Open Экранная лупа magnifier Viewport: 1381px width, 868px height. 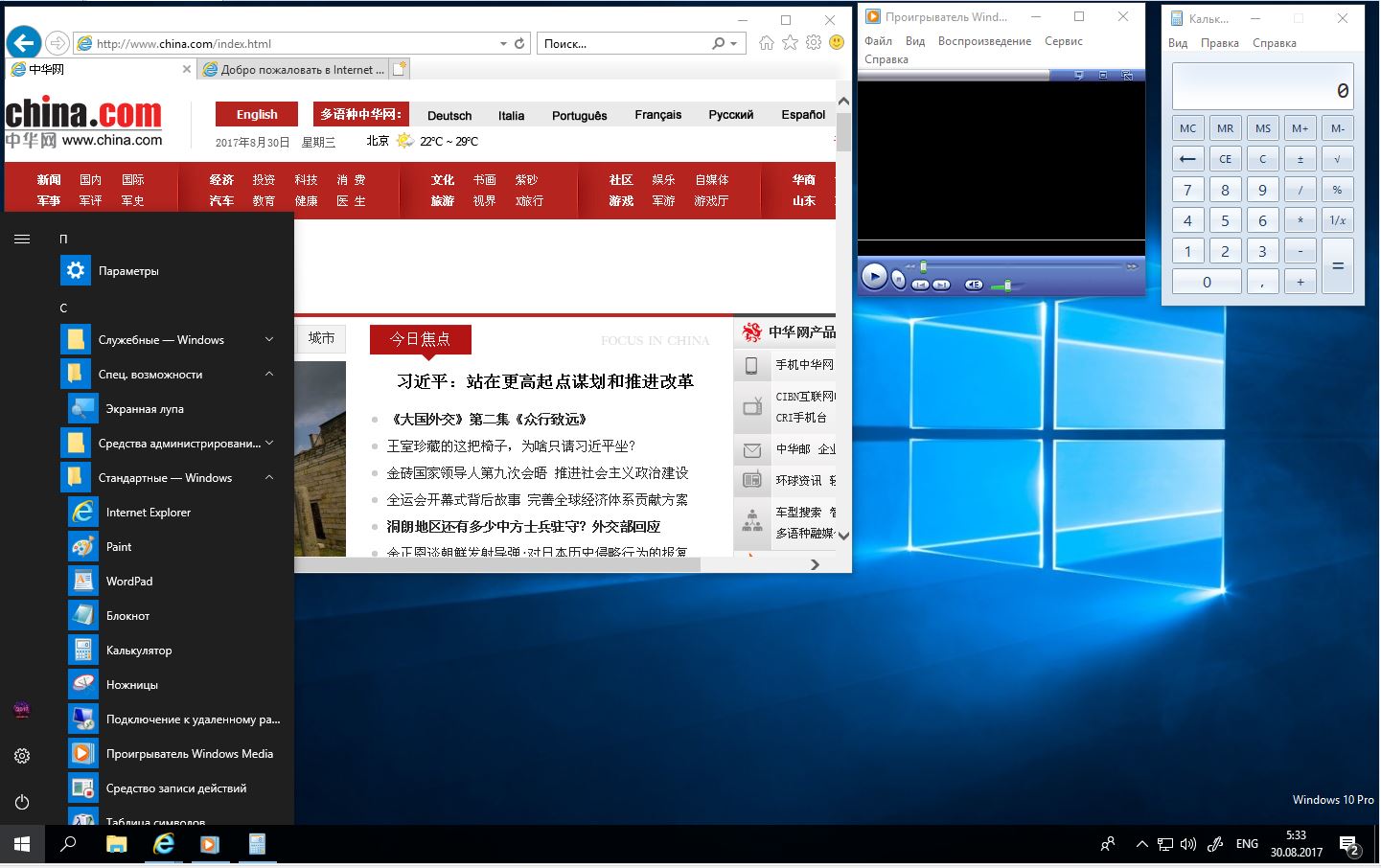tap(144, 409)
